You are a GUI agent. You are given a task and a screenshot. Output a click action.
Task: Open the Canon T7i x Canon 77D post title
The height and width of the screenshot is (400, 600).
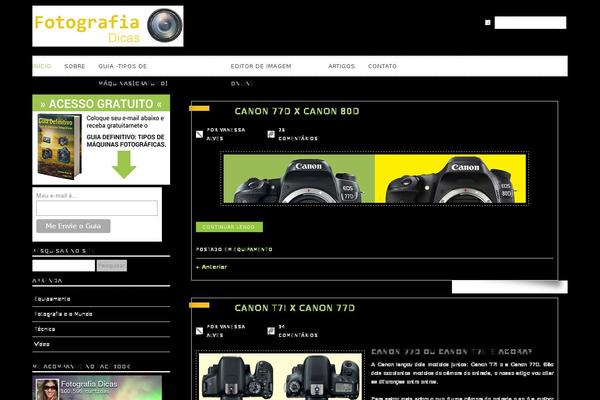[x=295, y=308]
